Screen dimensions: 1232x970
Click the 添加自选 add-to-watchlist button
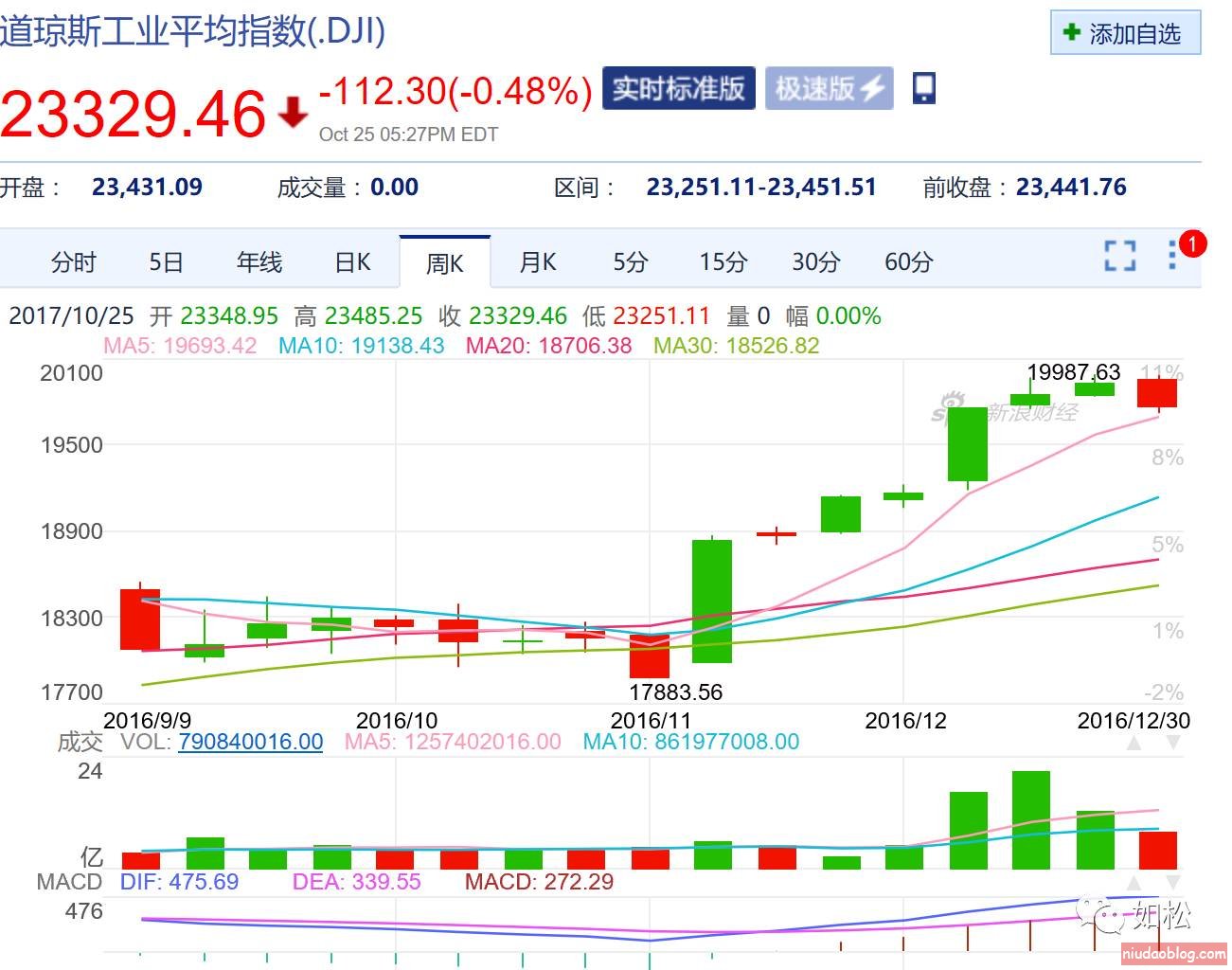(1125, 33)
